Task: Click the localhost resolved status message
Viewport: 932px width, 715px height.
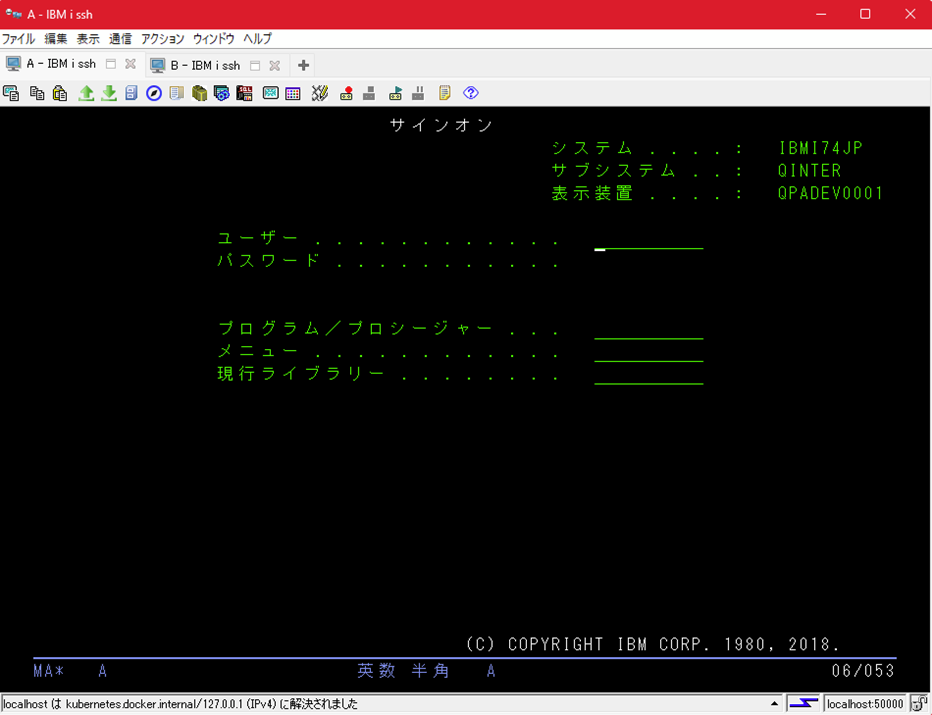Action: point(181,704)
